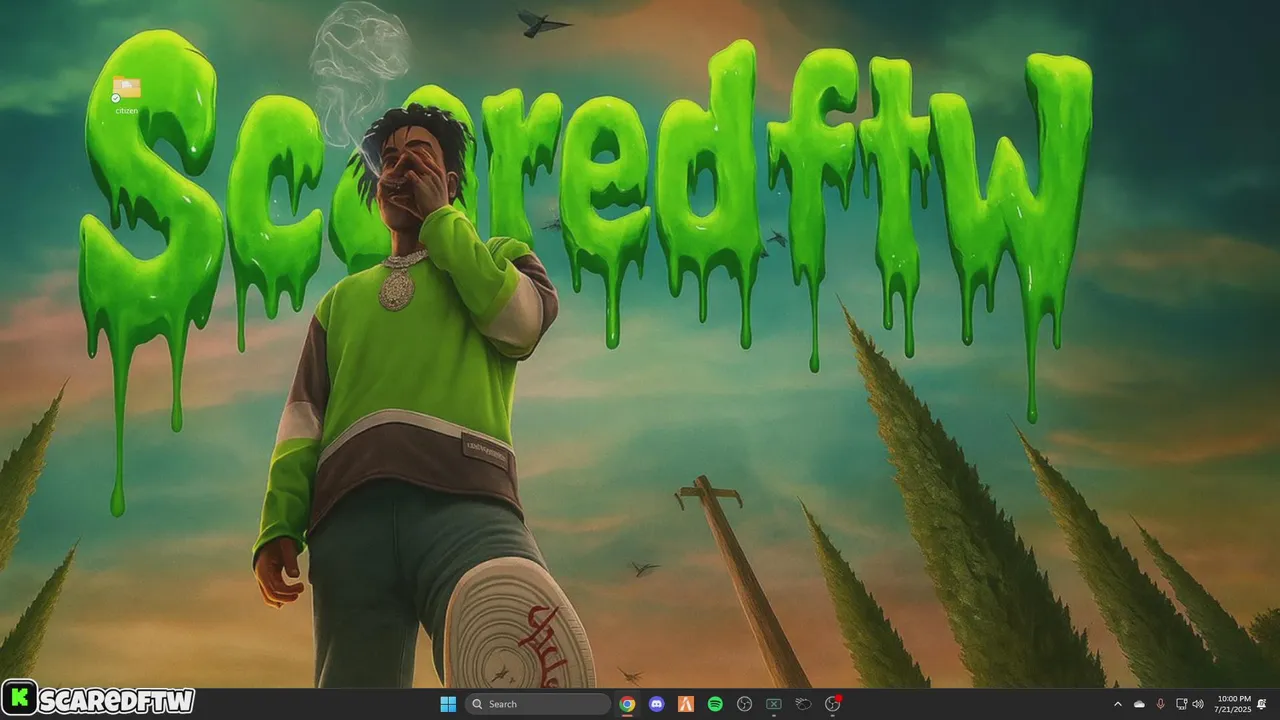Open the green Xbox Game Bar icon
Image resolution: width=1280 pixels, height=720 pixels.
[773, 704]
